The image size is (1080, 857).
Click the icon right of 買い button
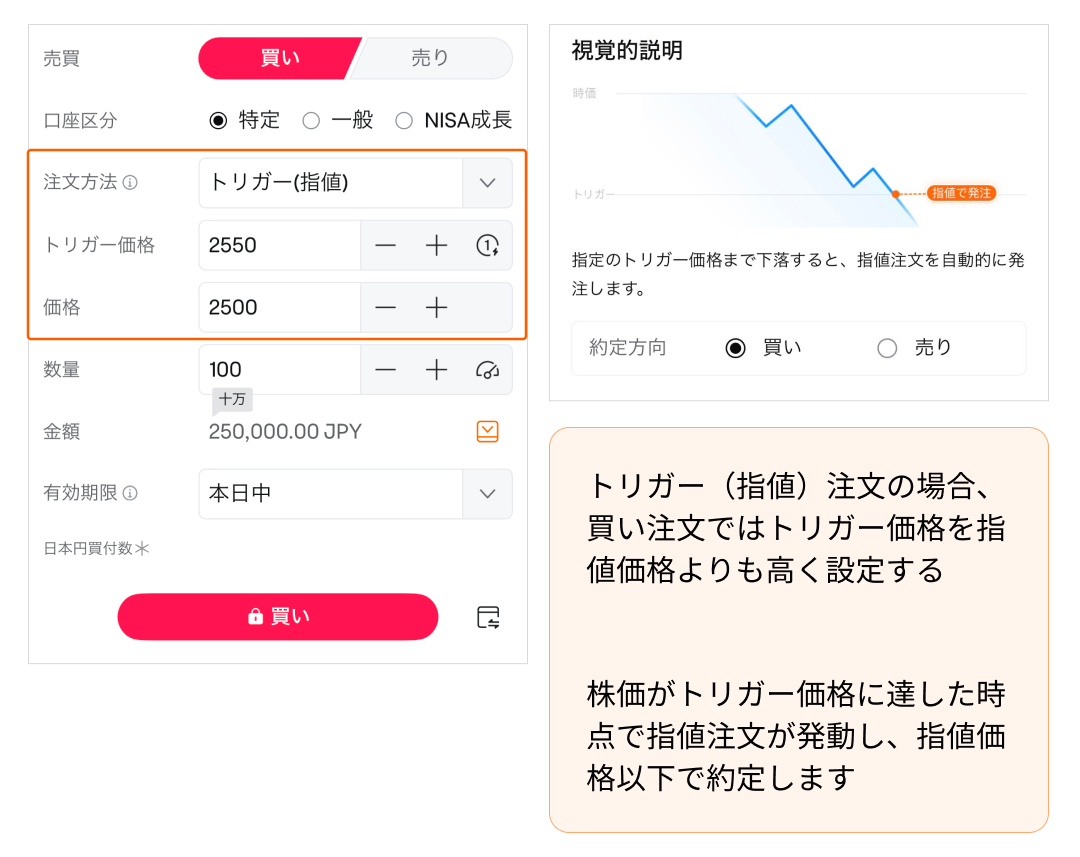pos(488,617)
